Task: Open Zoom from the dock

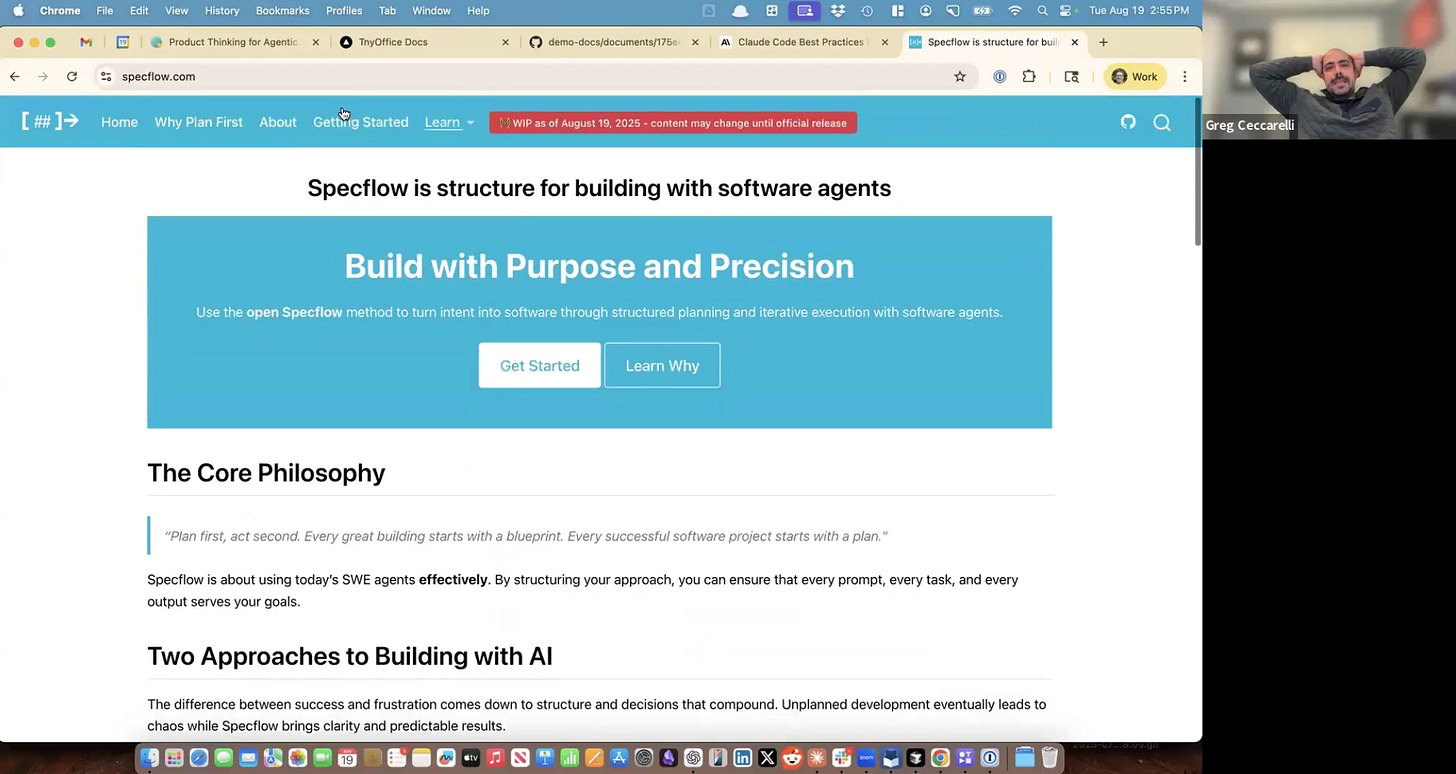Action: click(x=867, y=758)
